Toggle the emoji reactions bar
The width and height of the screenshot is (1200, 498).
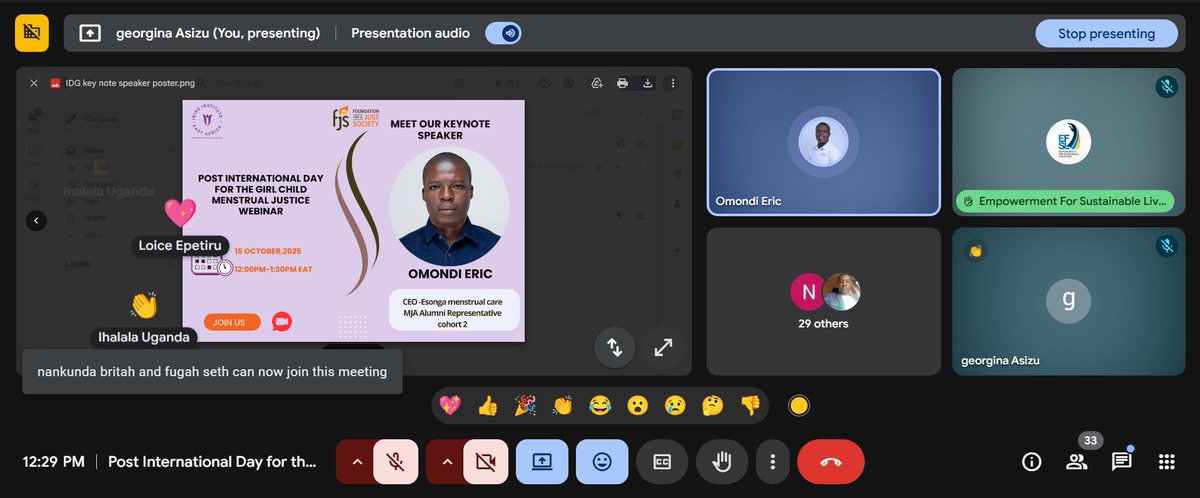click(x=602, y=462)
